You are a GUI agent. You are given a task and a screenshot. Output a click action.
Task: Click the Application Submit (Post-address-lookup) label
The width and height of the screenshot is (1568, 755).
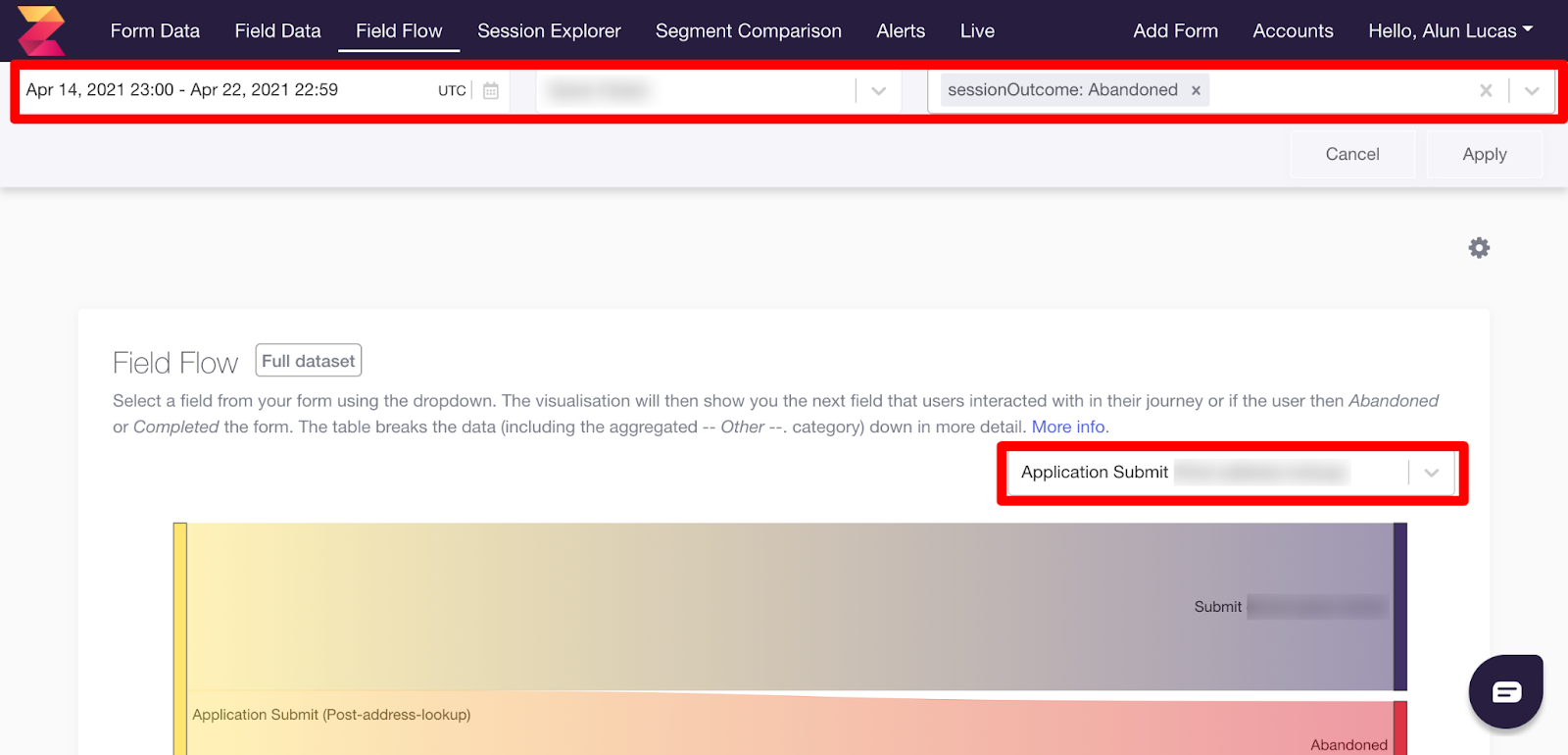point(331,715)
